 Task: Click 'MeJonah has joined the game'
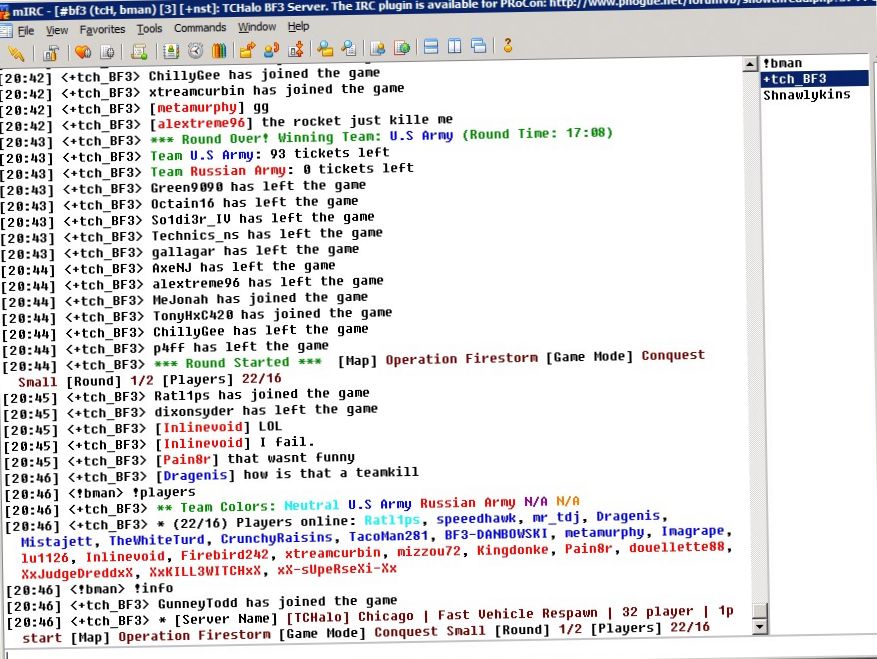coord(260,298)
